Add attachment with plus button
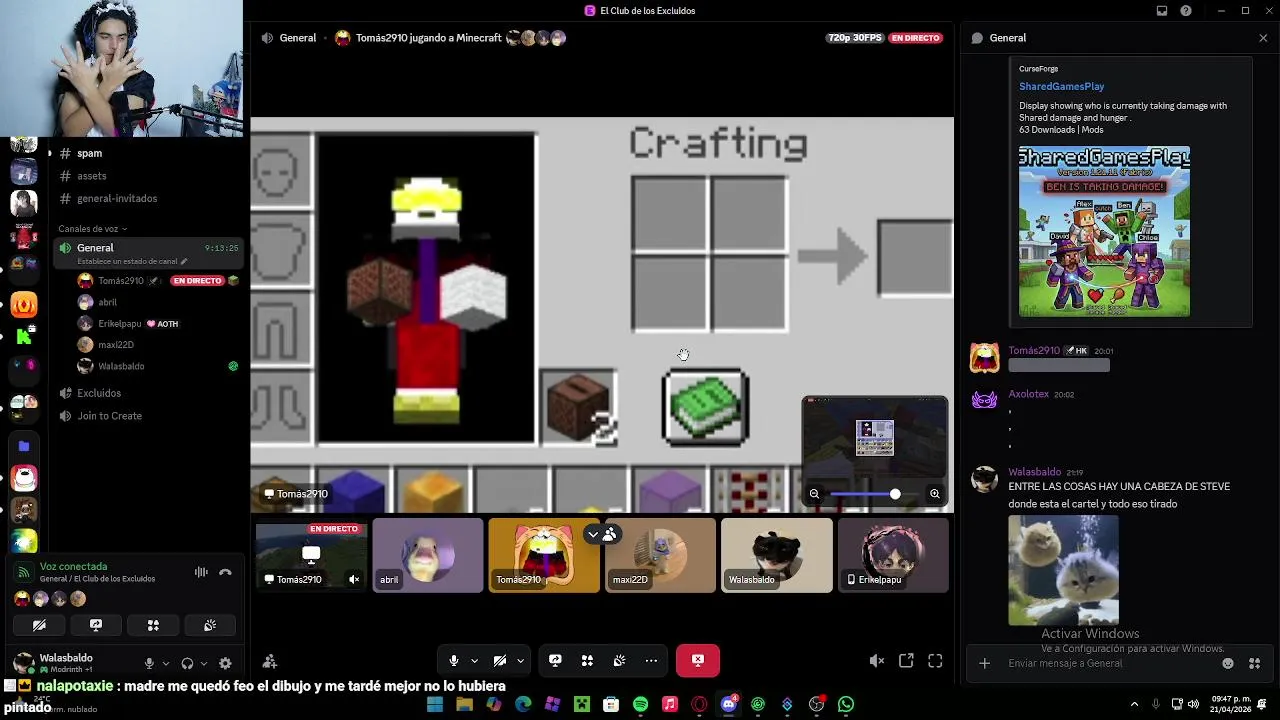 click(984, 663)
